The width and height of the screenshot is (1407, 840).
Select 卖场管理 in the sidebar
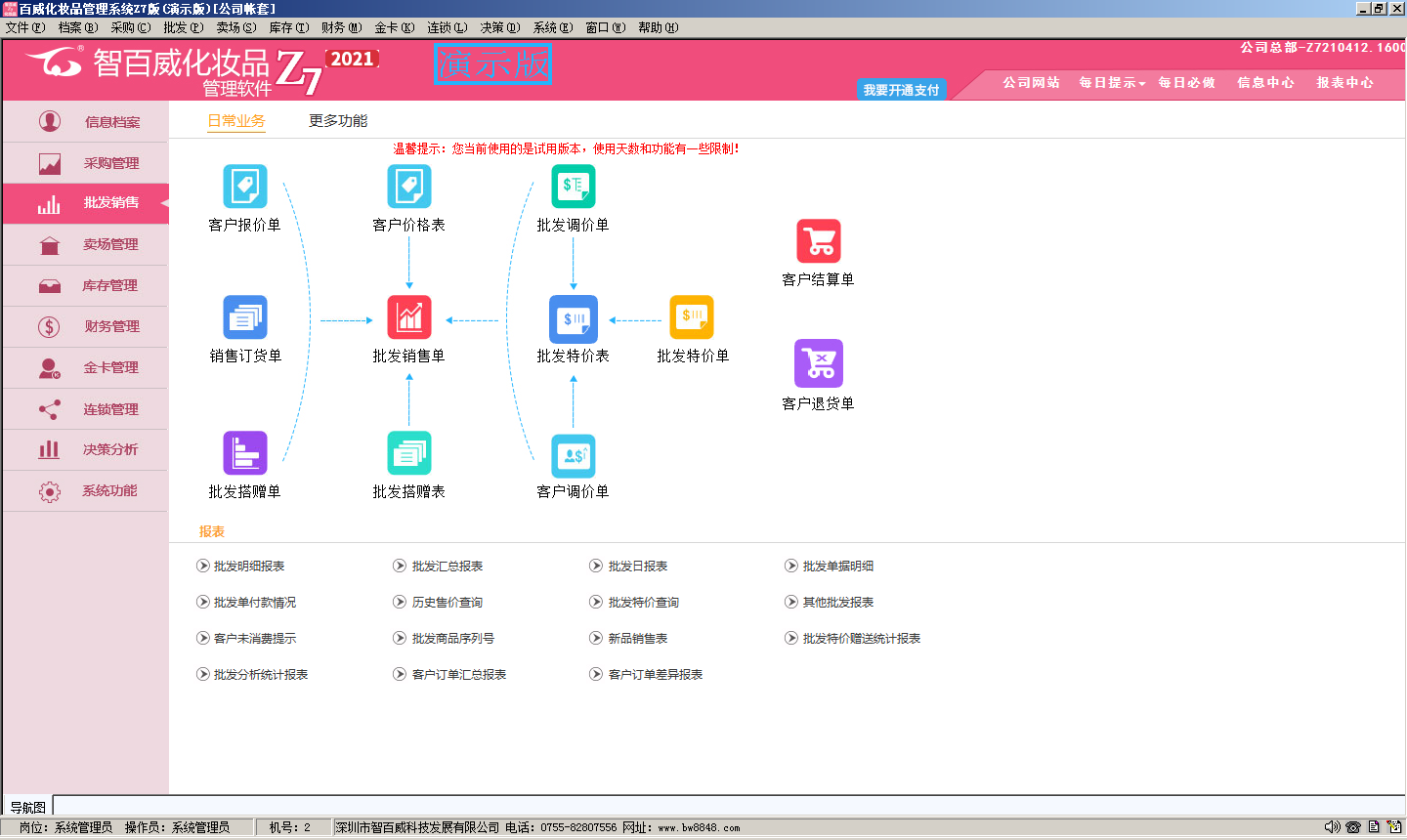click(86, 244)
